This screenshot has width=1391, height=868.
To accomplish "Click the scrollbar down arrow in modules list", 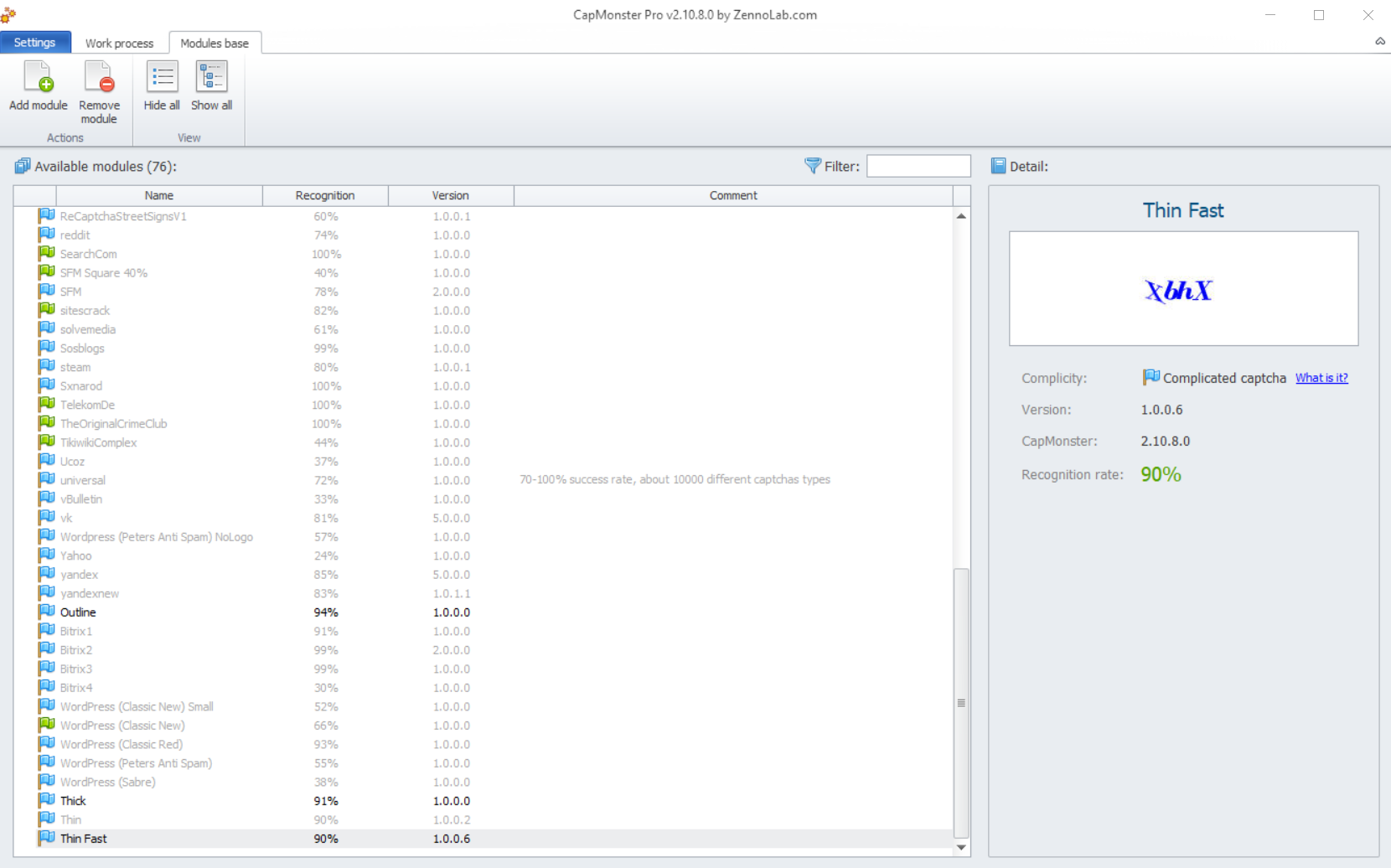I will (961, 847).
